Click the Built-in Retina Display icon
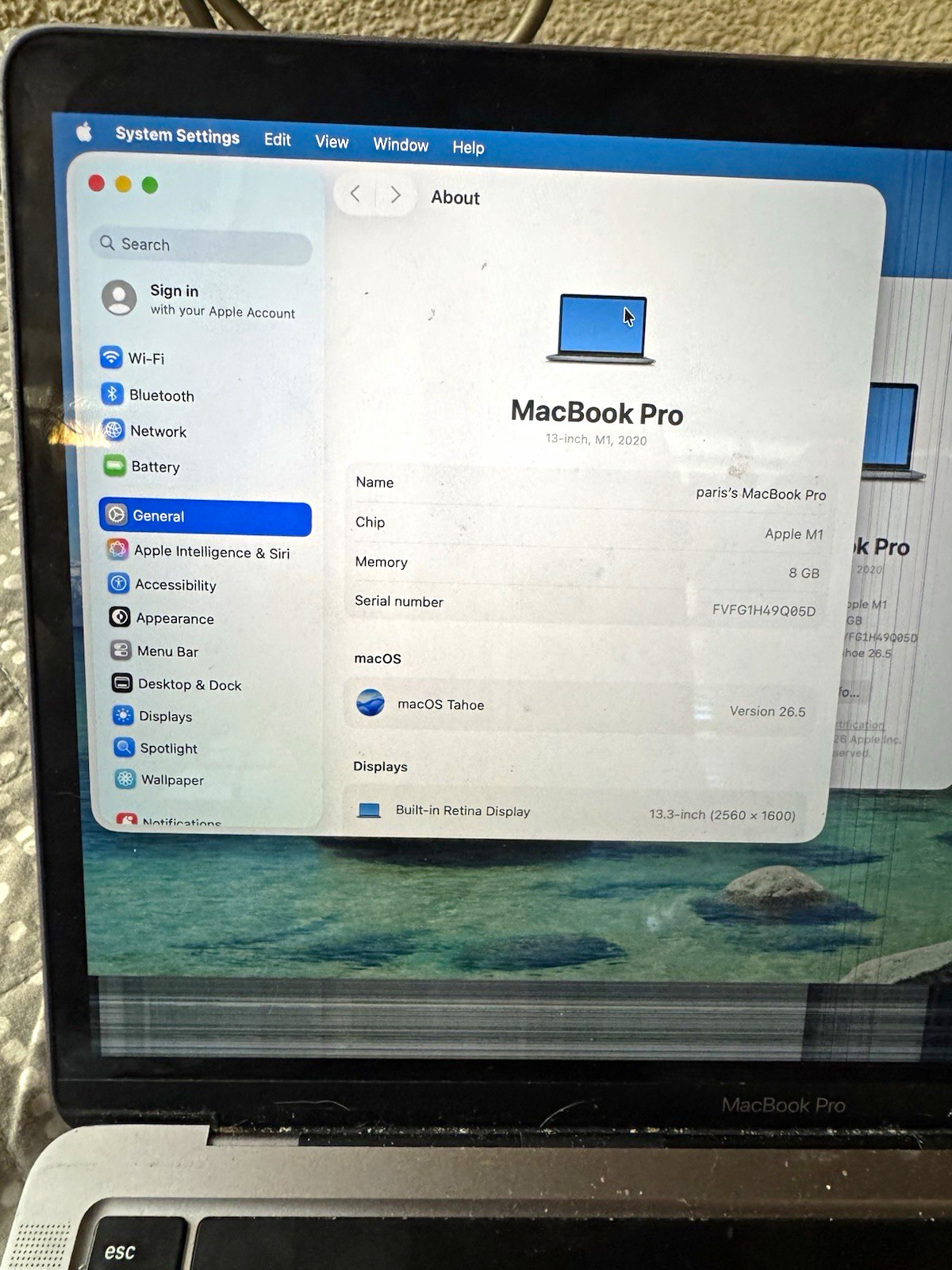Screen dimensions: 952x1270 pos(369,810)
